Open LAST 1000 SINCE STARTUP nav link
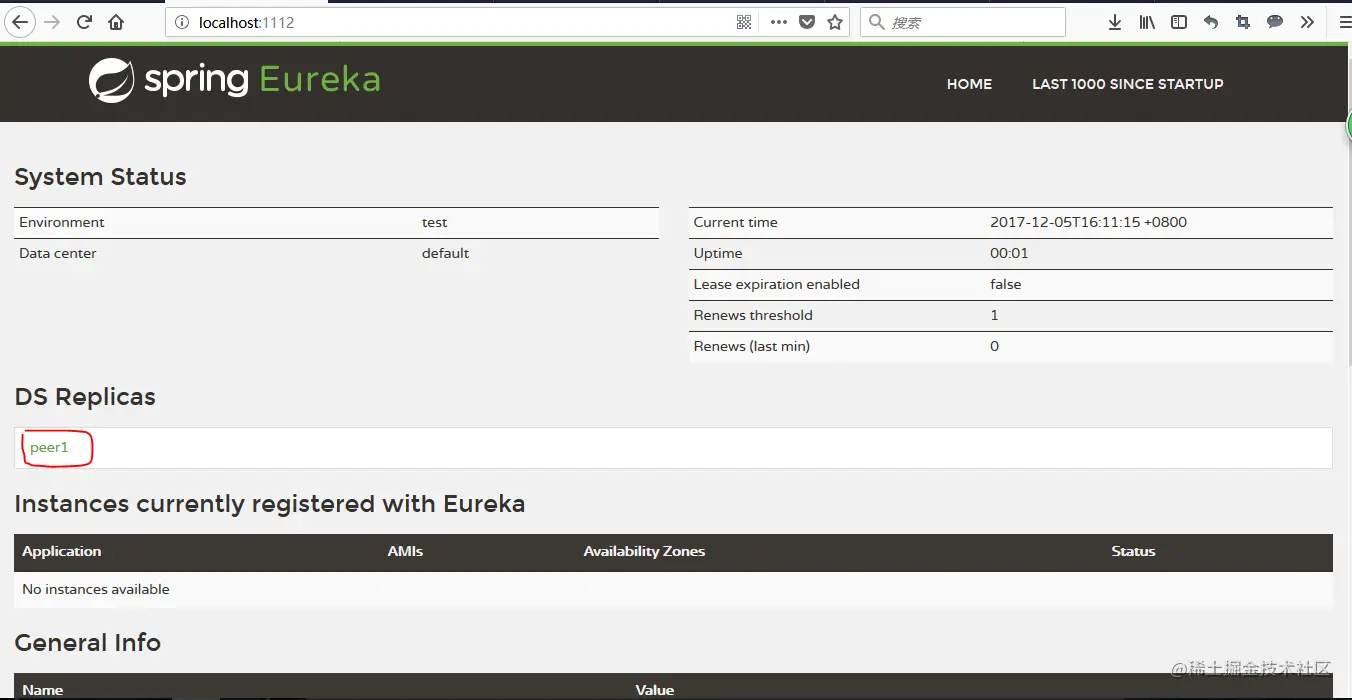The width and height of the screenshot is (1352, 700). pyautogui.click(x=1127, y=84)
